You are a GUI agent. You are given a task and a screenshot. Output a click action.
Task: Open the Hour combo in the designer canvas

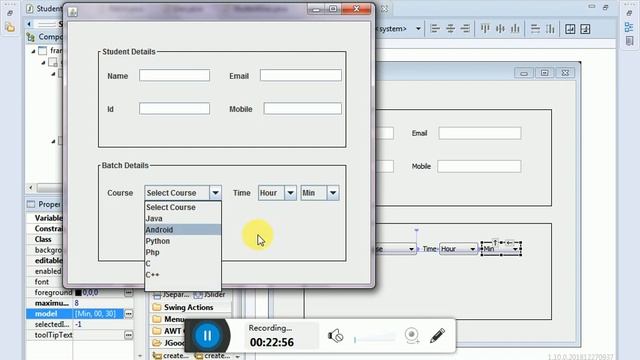458,249
